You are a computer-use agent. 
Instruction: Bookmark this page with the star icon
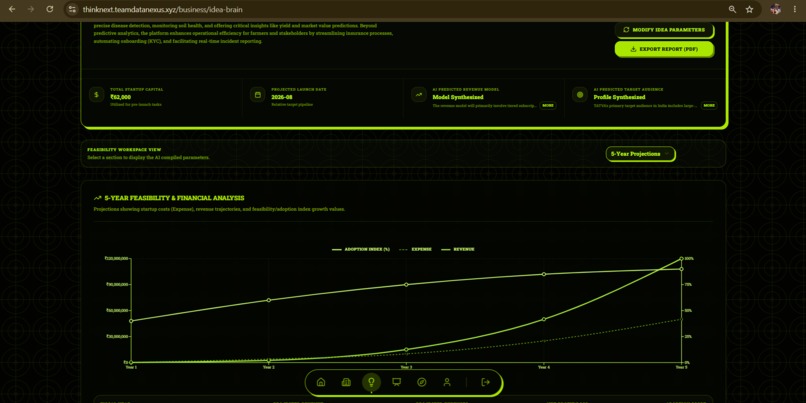[749, 9]
